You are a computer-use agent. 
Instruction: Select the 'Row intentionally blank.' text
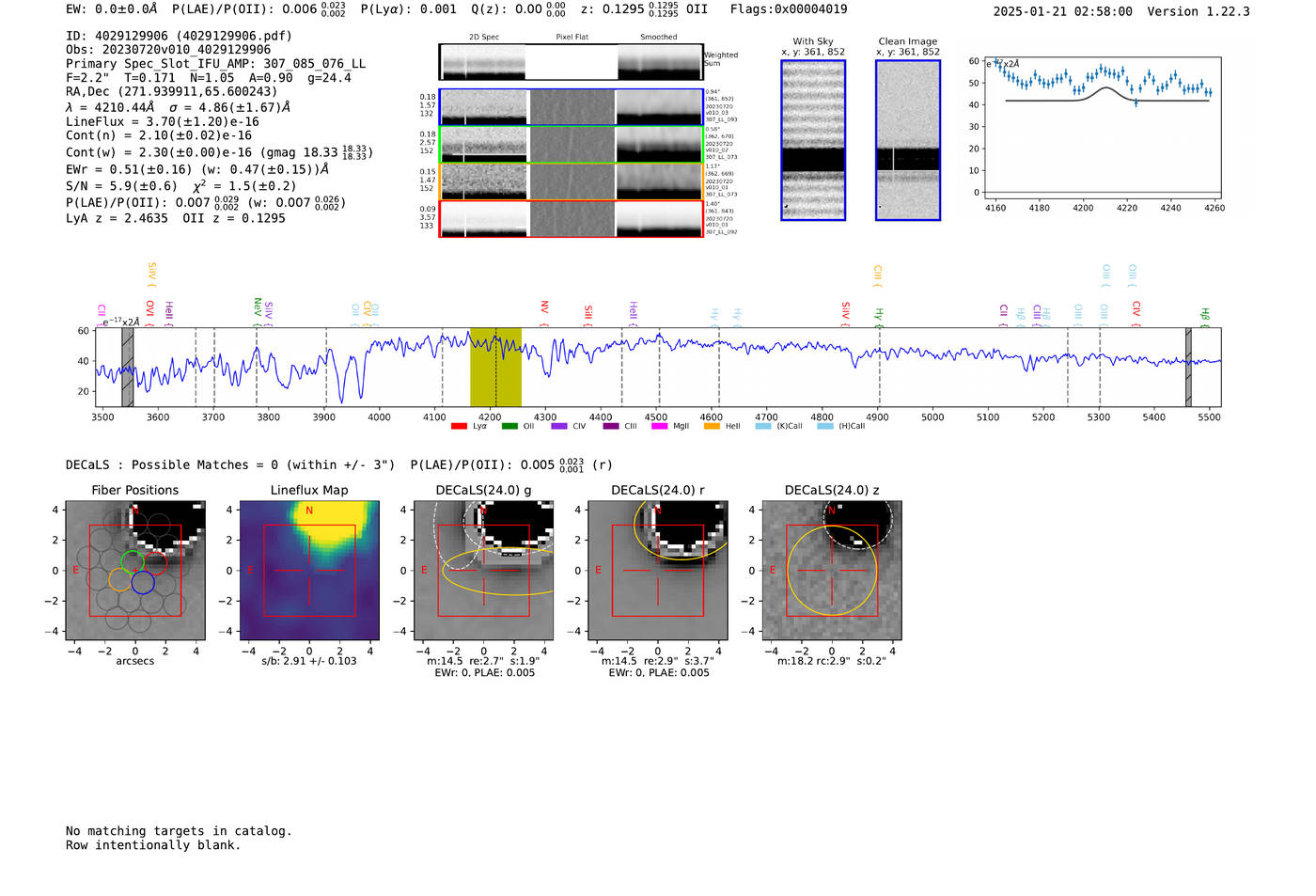click(x=153, y=845)
